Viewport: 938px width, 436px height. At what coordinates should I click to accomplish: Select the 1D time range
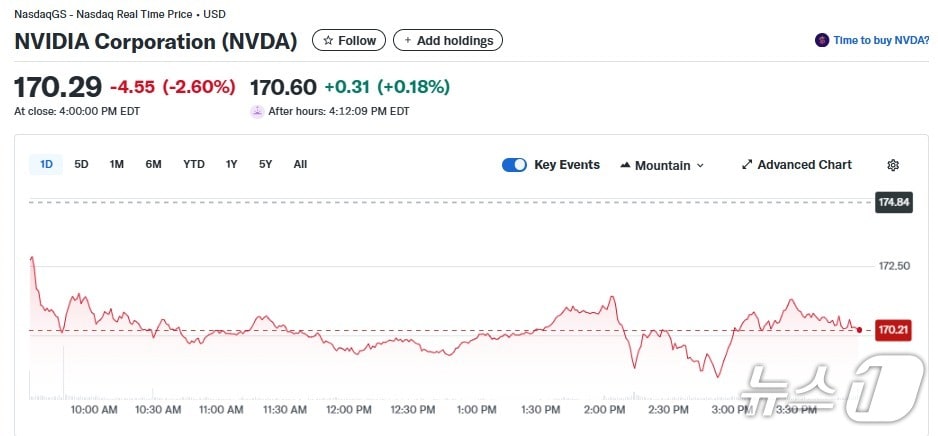click(x=46, y=164)
